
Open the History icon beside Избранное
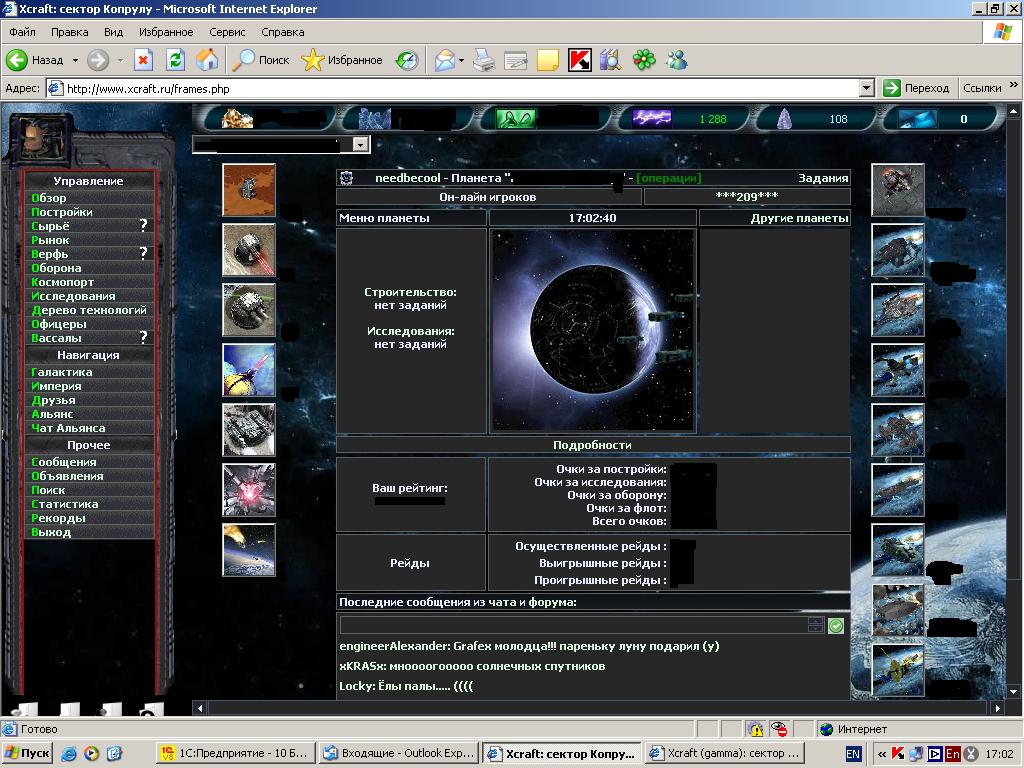click(407, 60)
